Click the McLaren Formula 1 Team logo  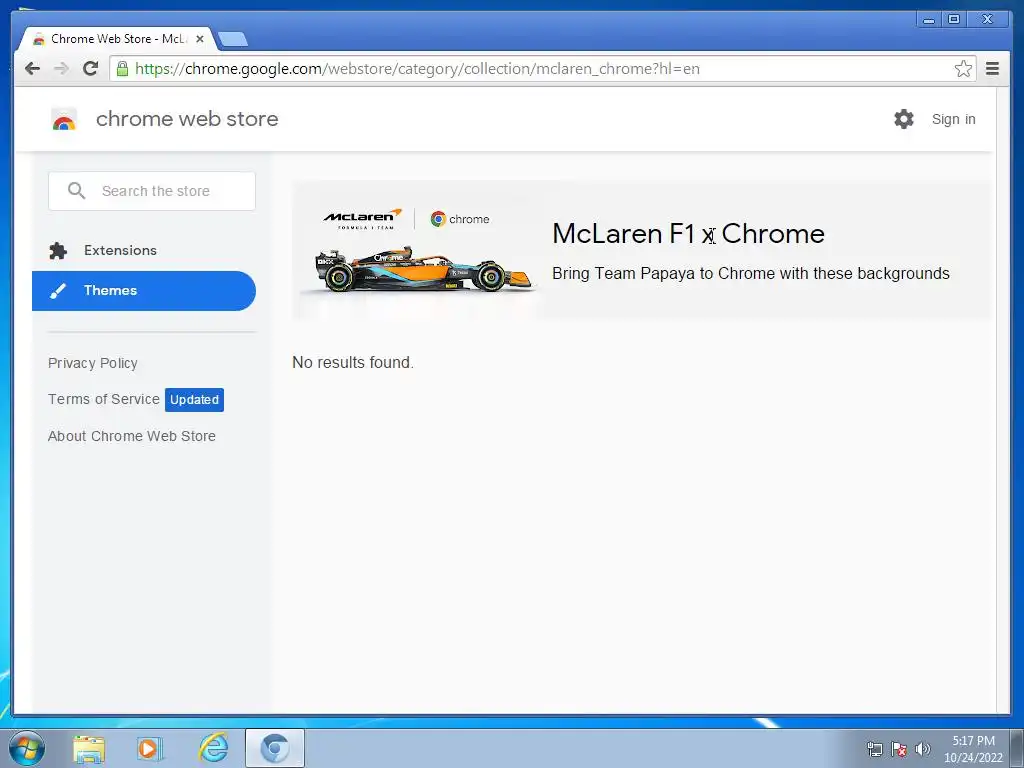pyautogui.click(x=362, y=219)
